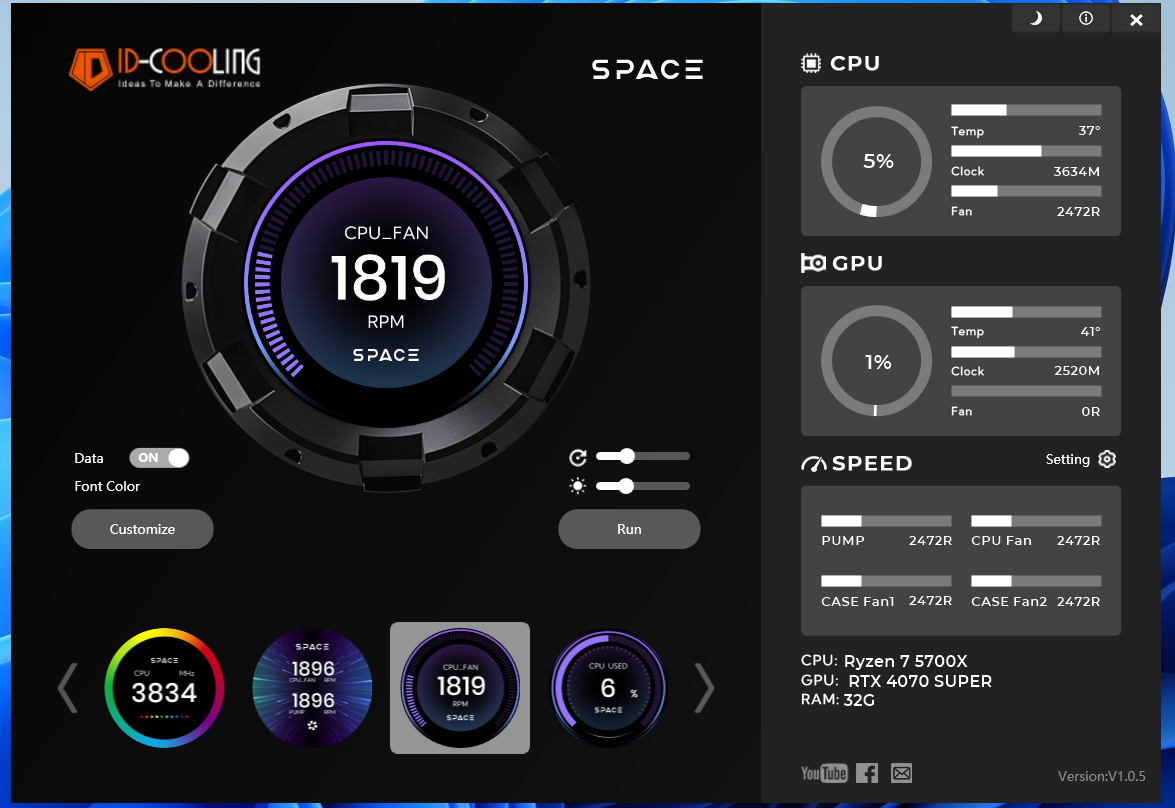Click the Ryzen 7 5700X CPU text

[x=905, y=661]
